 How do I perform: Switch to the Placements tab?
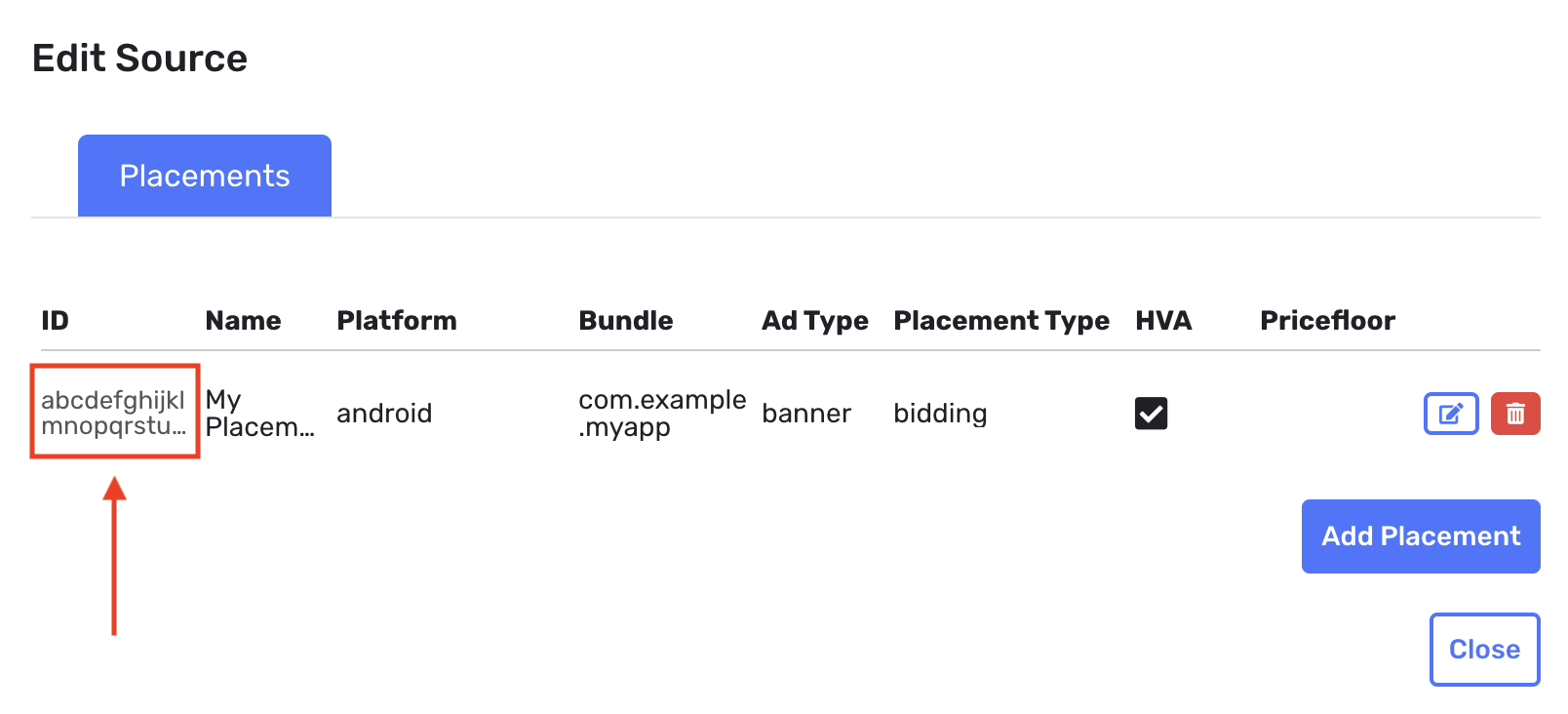[x=205, y=176]
